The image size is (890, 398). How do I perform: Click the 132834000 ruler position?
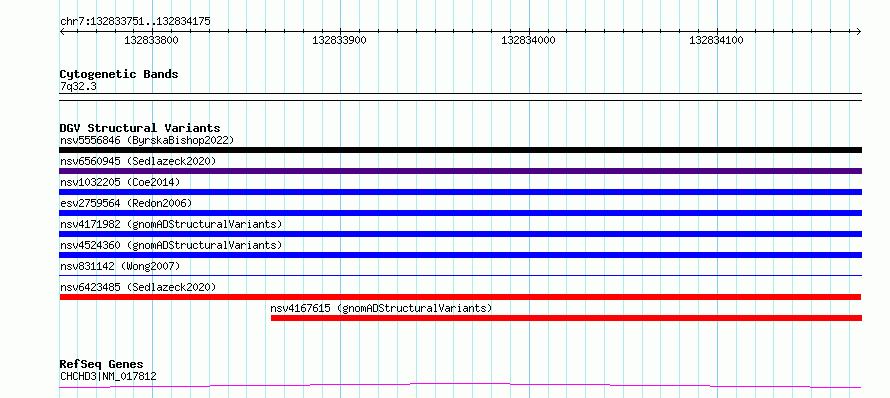pos(528,40)
